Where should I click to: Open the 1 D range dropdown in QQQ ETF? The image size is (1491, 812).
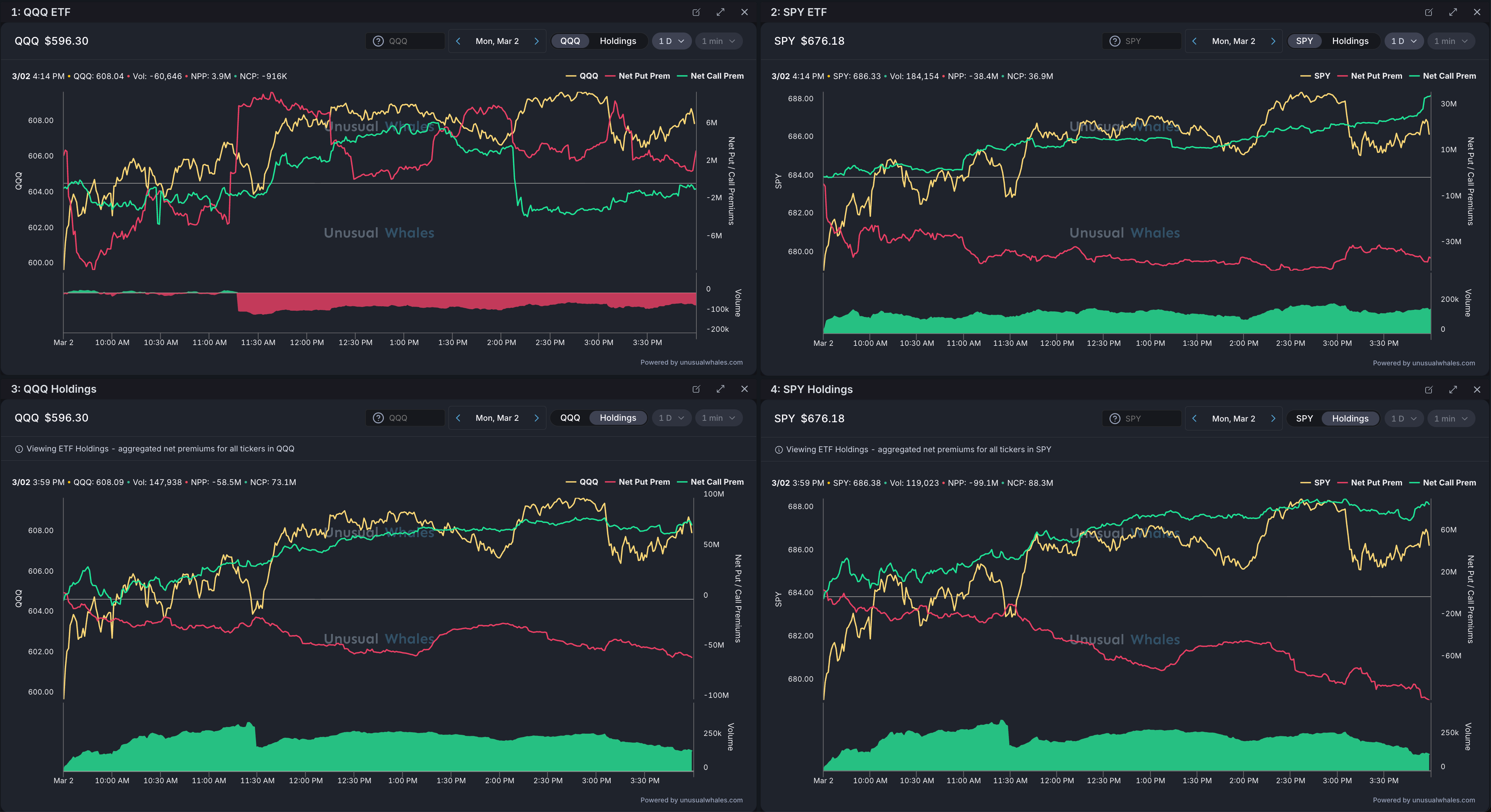671,41
